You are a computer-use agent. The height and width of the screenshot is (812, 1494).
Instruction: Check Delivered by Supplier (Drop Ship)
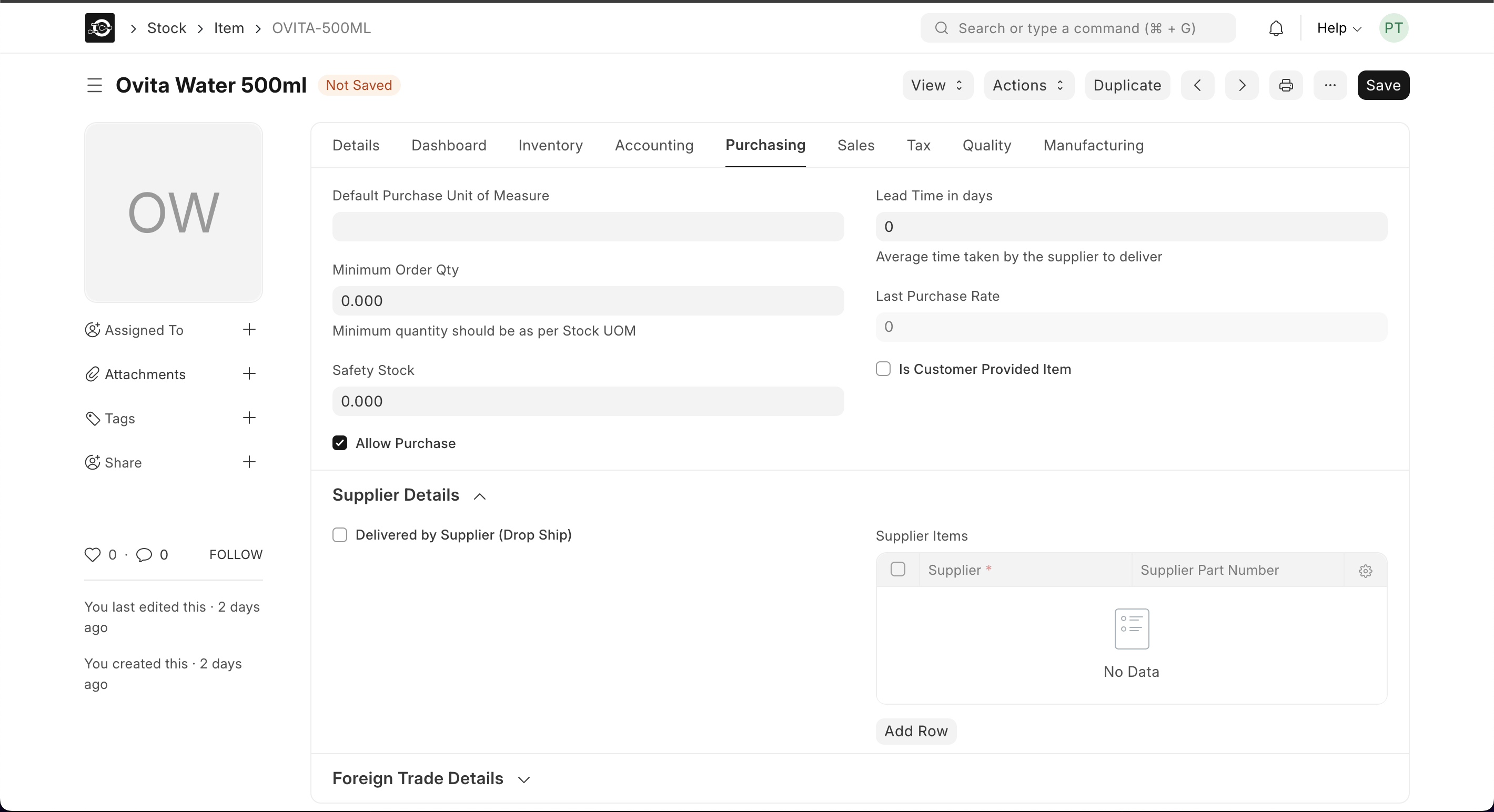340,535
